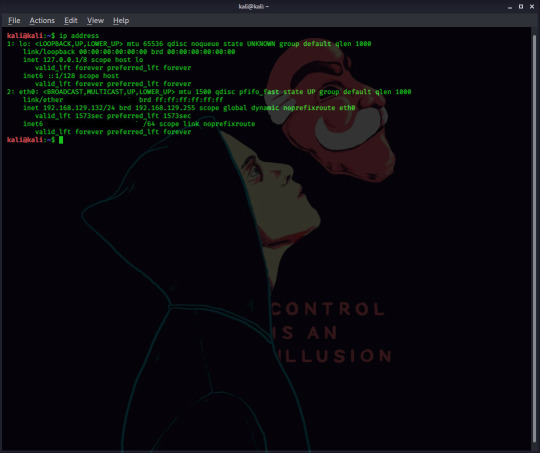Click the green cursor at the prompt
Screen dimensions: 540x453
(x=61, y=140)
